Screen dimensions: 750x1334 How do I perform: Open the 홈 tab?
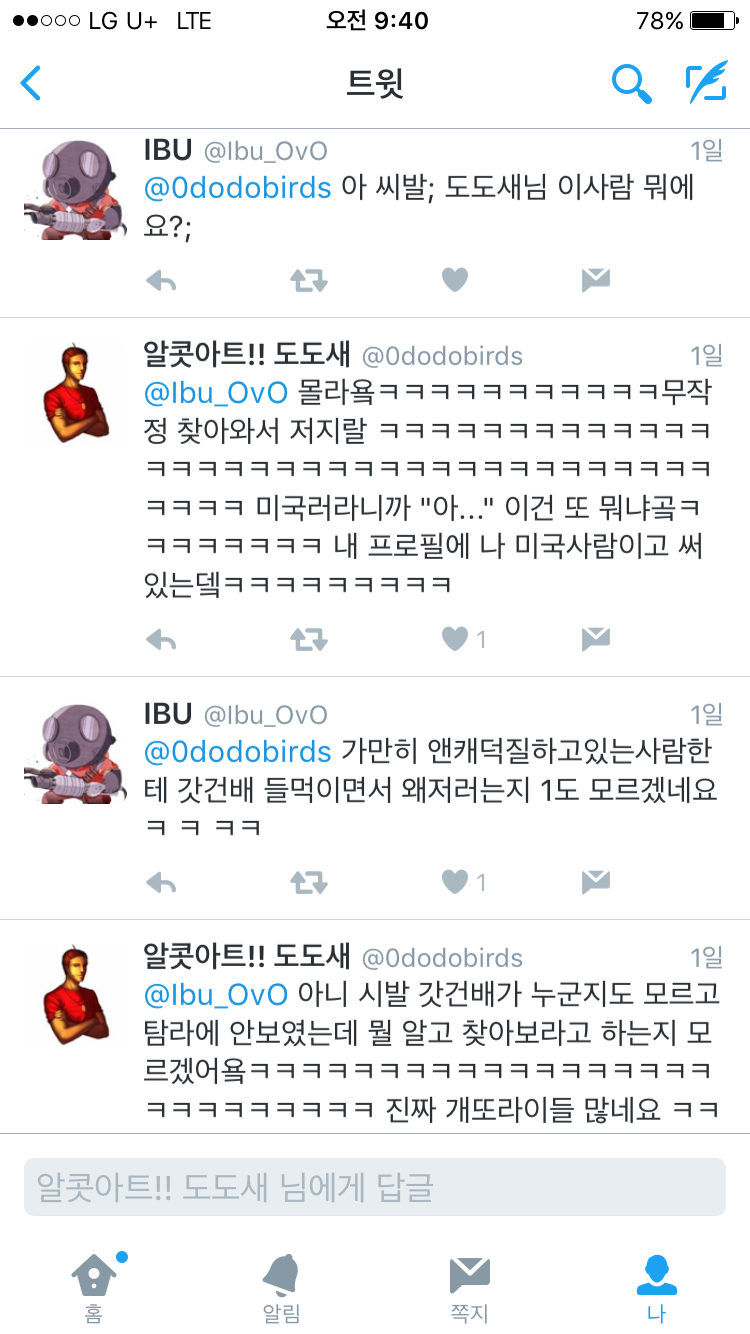click(94, 1287)
